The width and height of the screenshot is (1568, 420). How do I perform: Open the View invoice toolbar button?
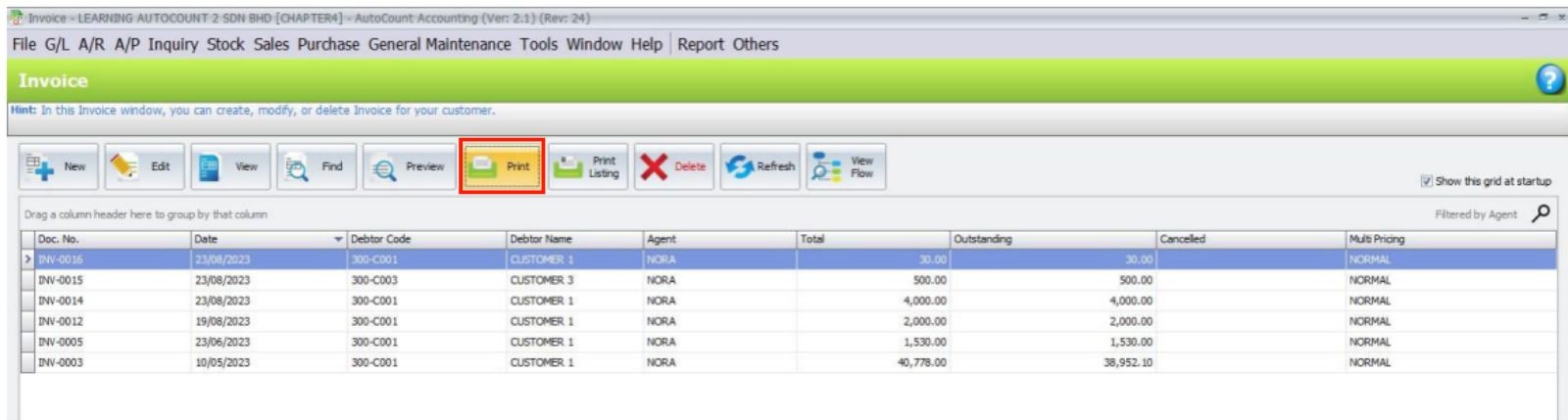(x=230, y=167)
